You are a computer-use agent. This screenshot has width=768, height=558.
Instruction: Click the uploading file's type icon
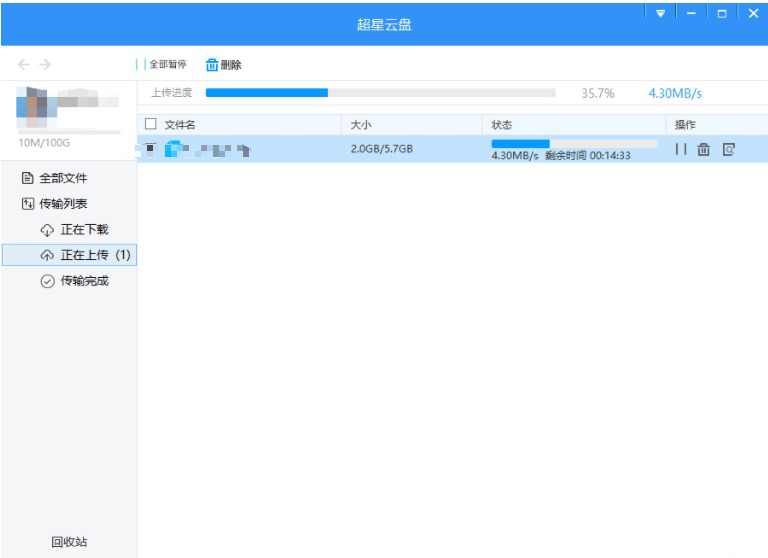click(173, 148)
